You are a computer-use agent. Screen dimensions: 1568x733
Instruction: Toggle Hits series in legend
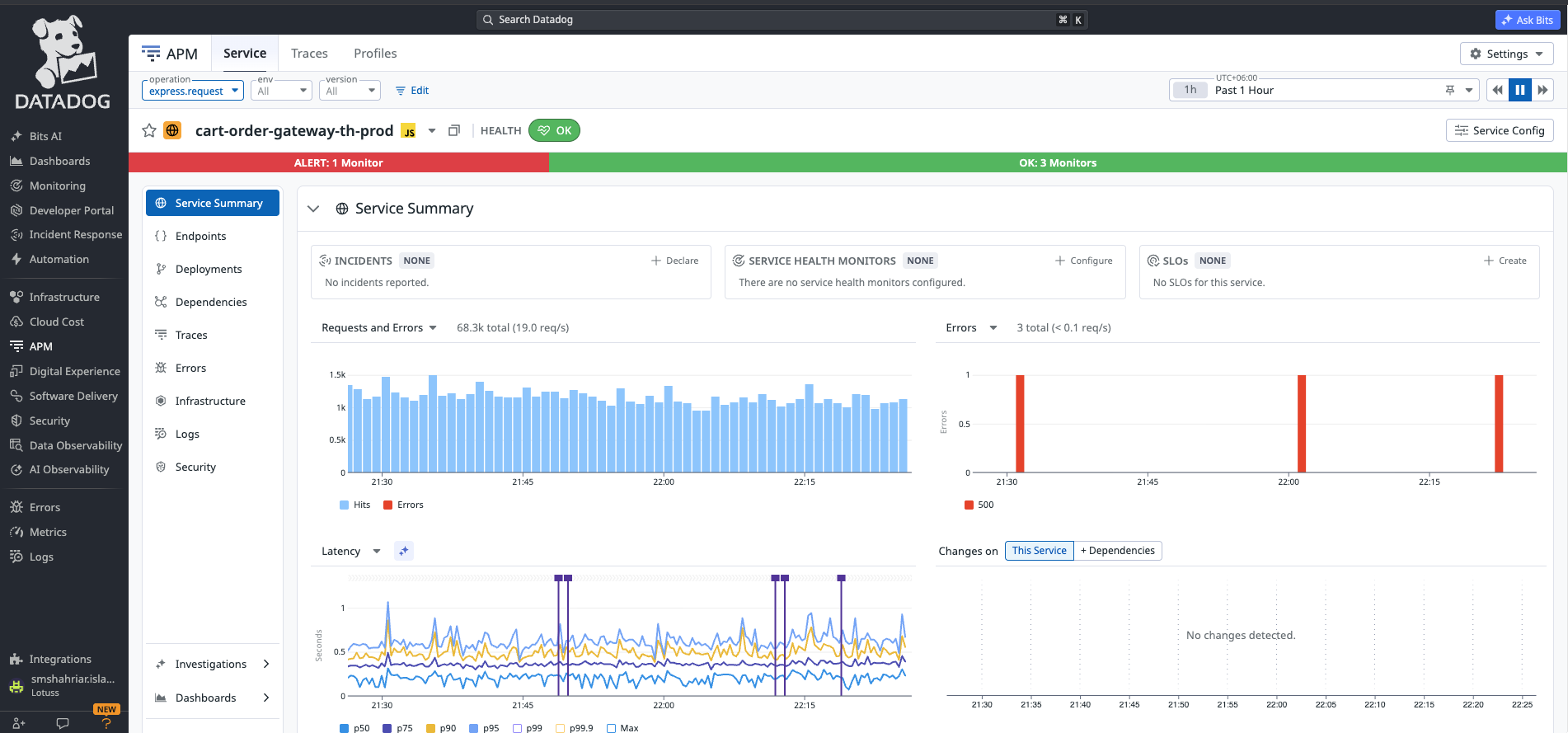click(354, 505)
